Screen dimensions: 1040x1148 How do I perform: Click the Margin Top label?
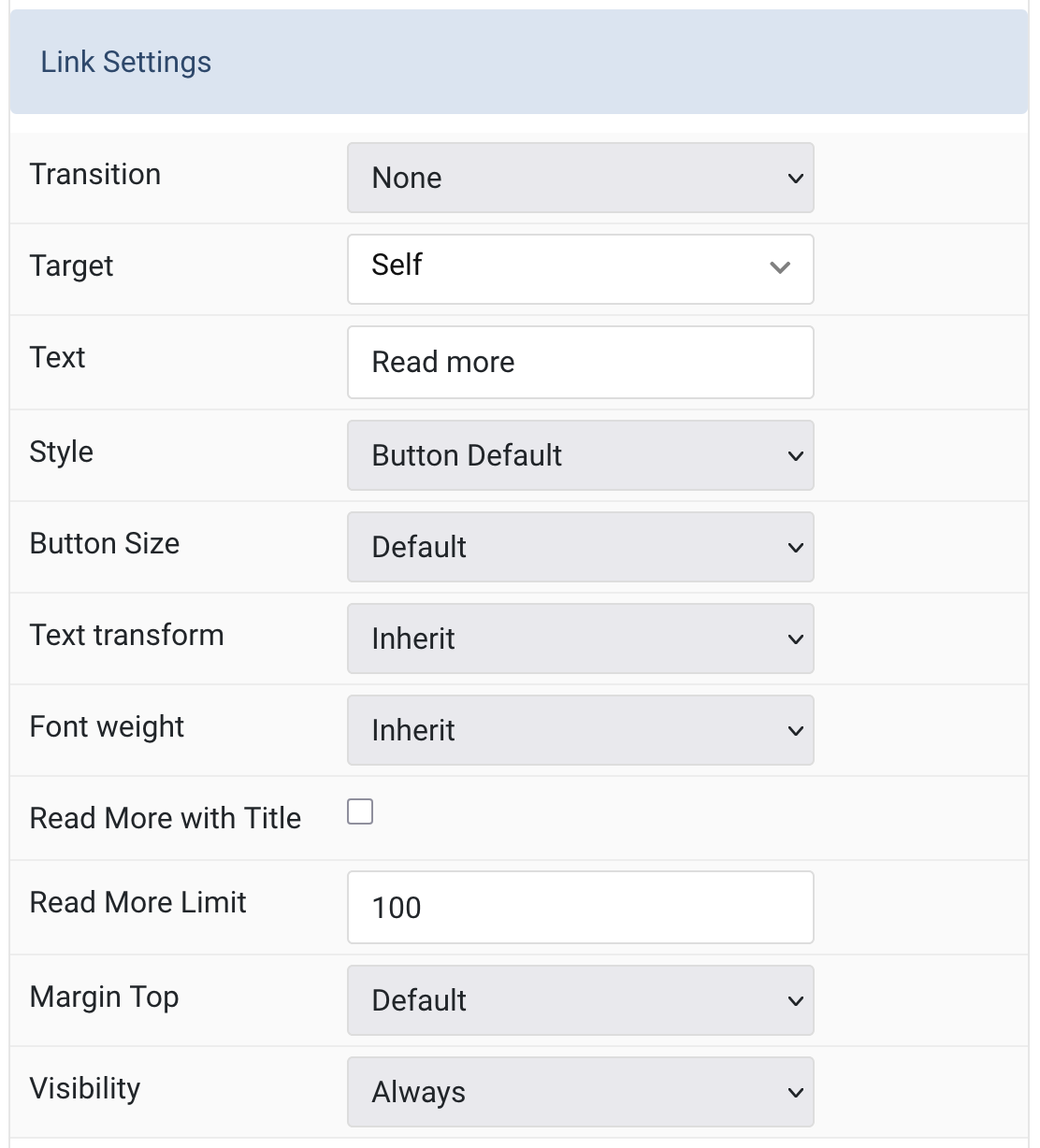(x=105, y=997)
